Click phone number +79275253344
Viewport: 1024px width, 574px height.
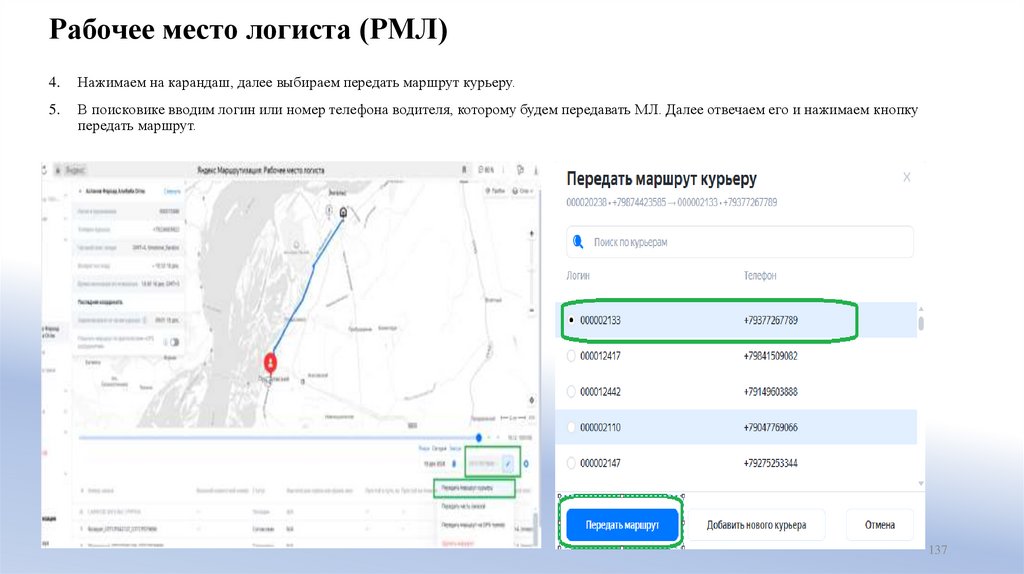pyautogui.click(x=771, y=463)
